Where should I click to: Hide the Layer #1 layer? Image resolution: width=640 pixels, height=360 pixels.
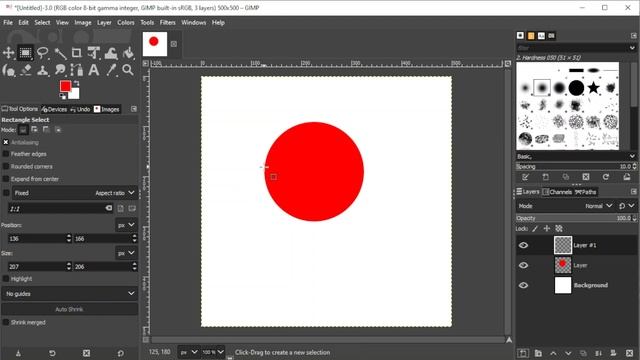523,245
